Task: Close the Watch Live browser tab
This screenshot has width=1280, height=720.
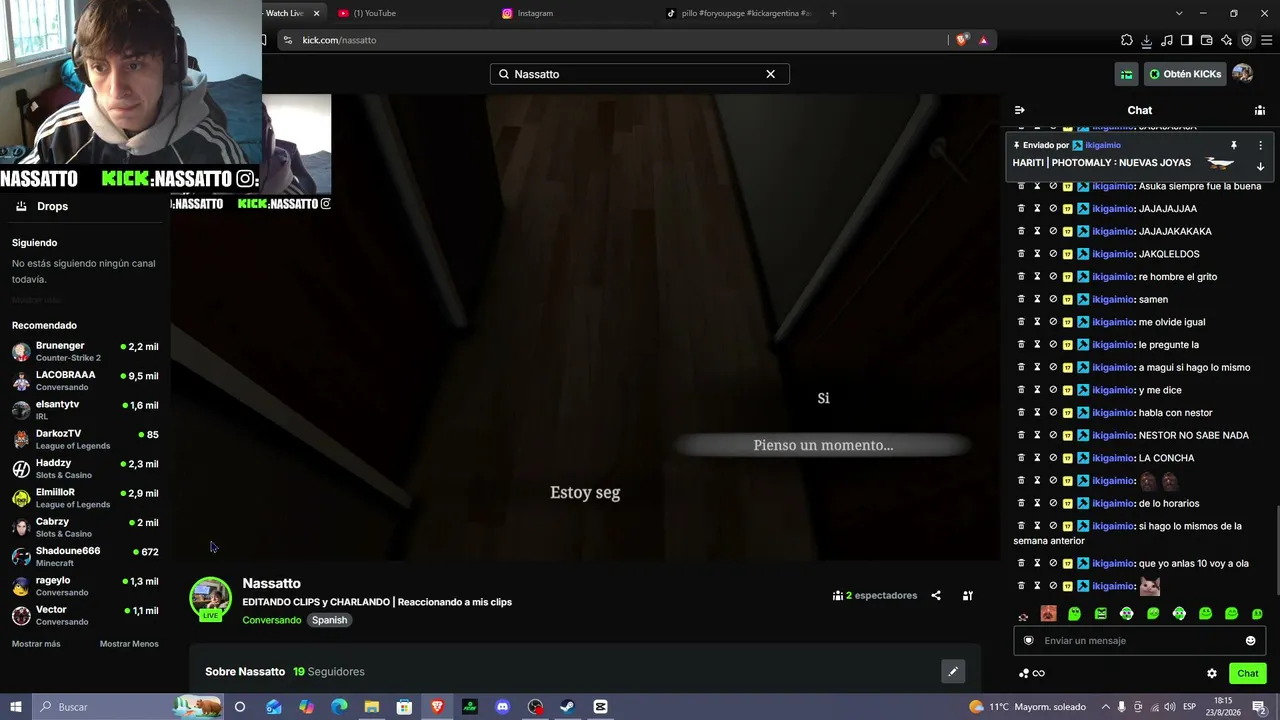Action: 317,13
